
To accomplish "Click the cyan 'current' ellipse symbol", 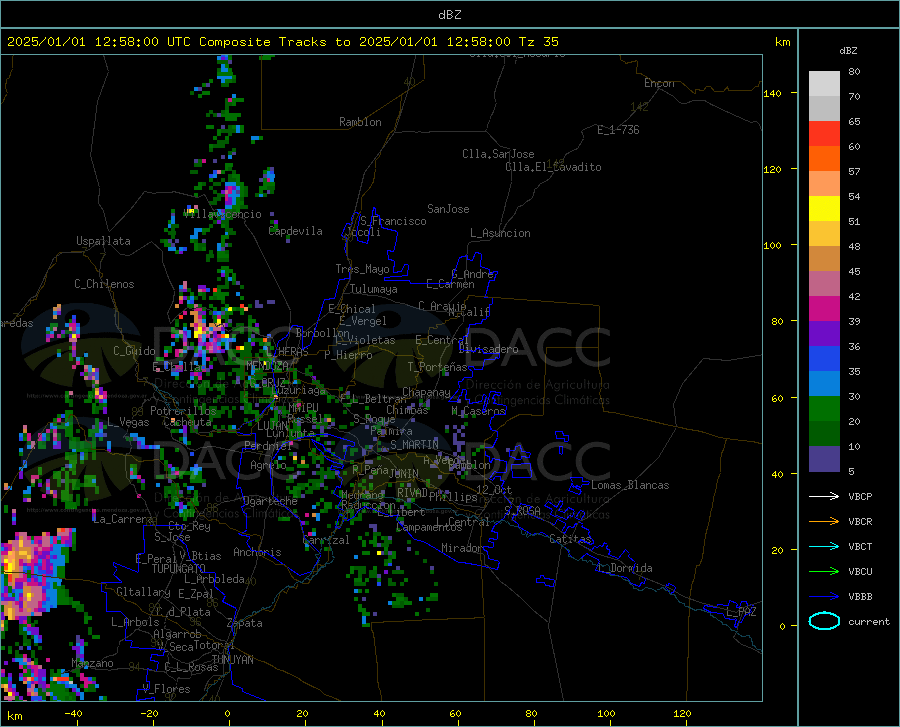I will coord(824,621).
